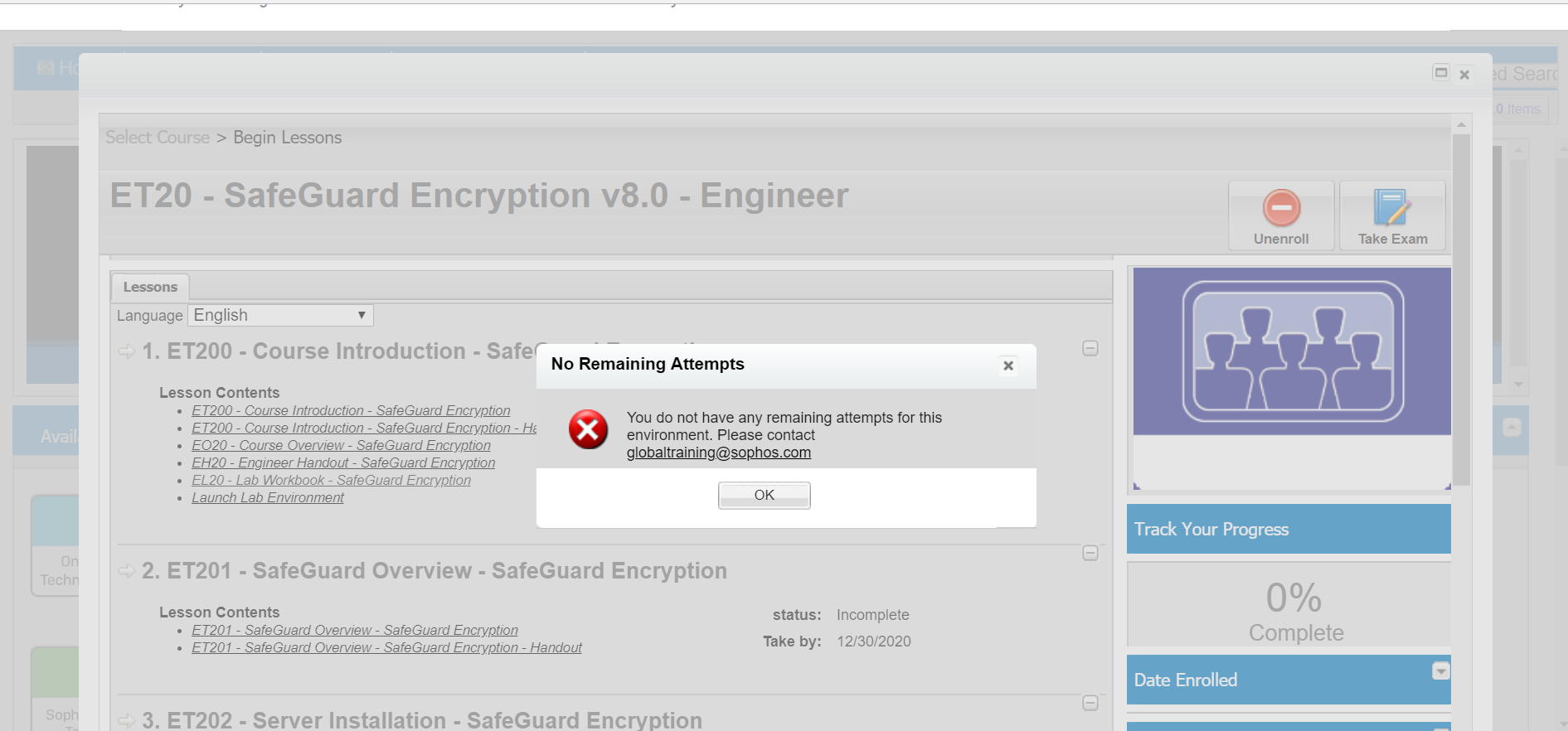
Task: Click the arrow icon beside lesson 1 heading
Action: tap(127, 351)
